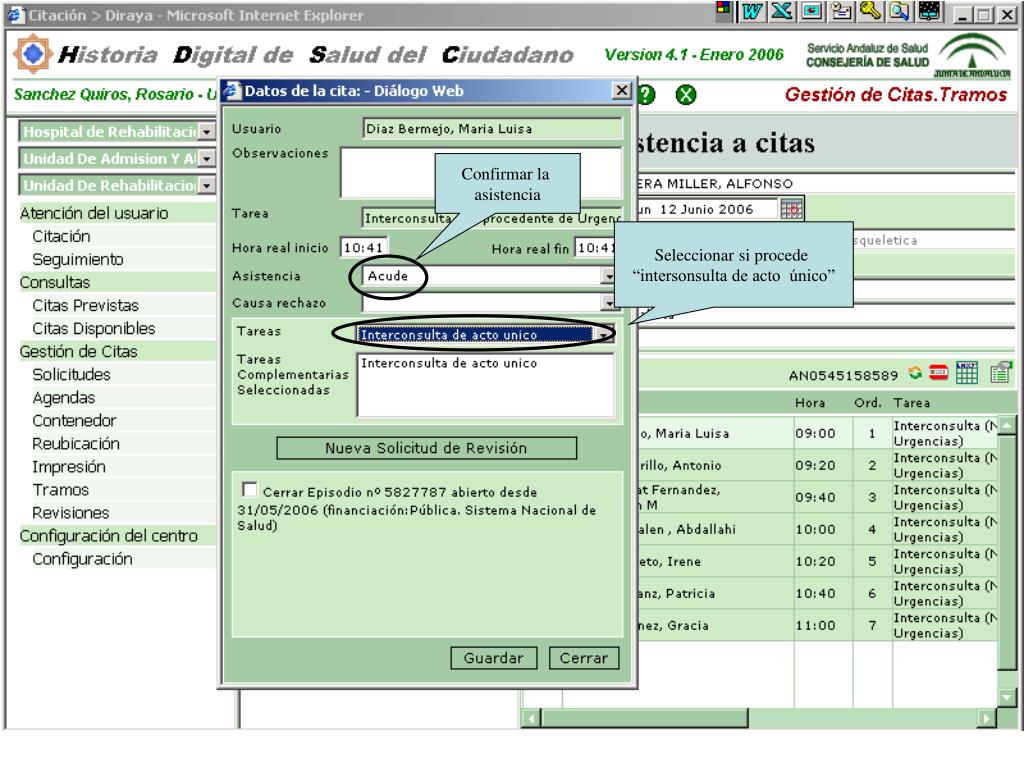
Task: Open Citas Previstas in the sidebar
Action: (x=88, y=305)
